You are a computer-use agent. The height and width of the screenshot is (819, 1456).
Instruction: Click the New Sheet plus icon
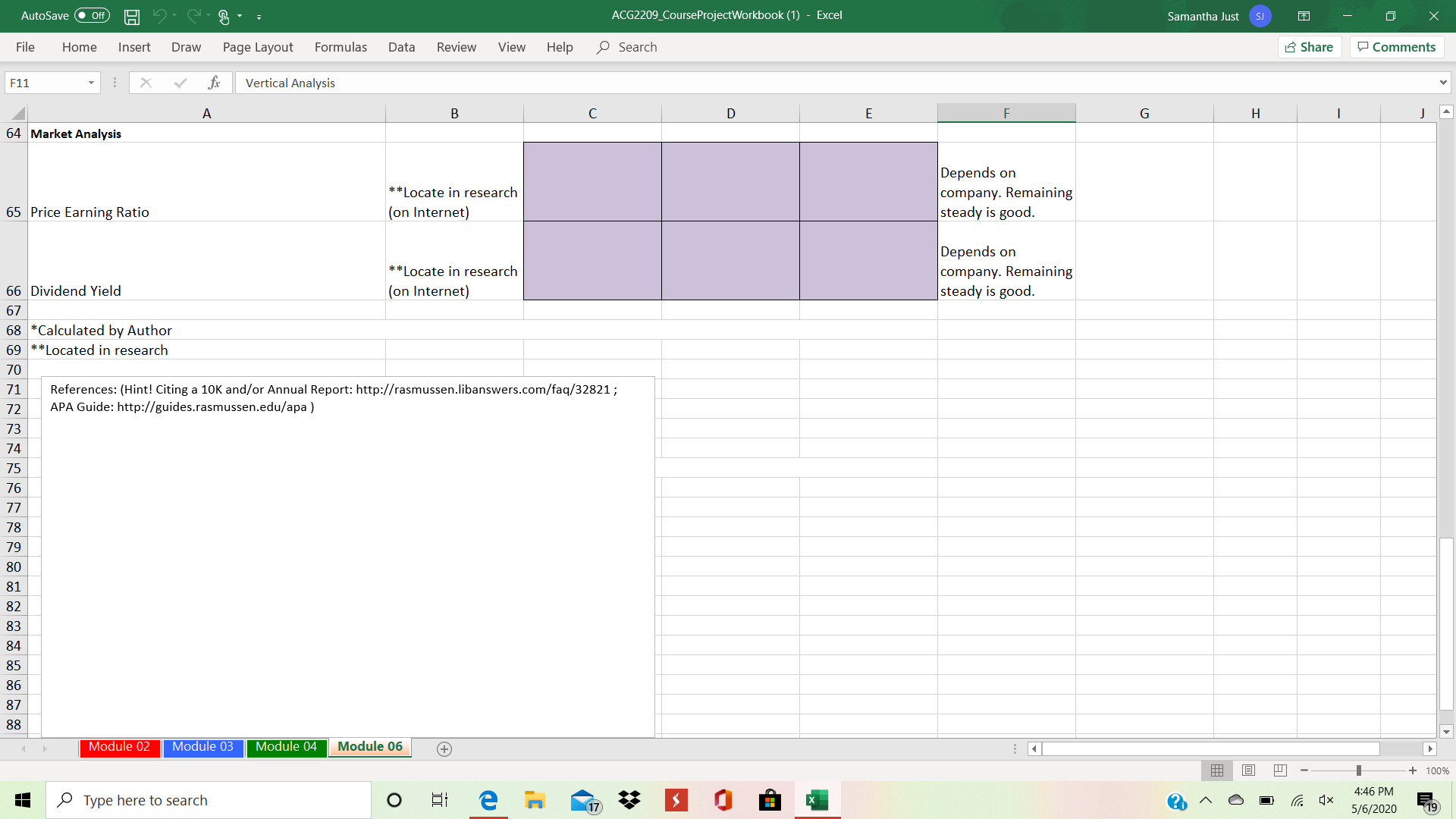(x=444, y=748)
